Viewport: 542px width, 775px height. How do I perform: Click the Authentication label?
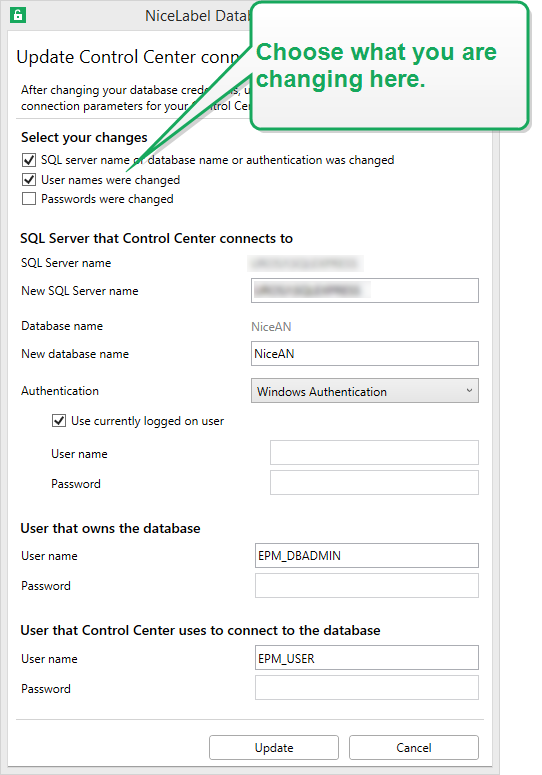(x=60, y=391)
